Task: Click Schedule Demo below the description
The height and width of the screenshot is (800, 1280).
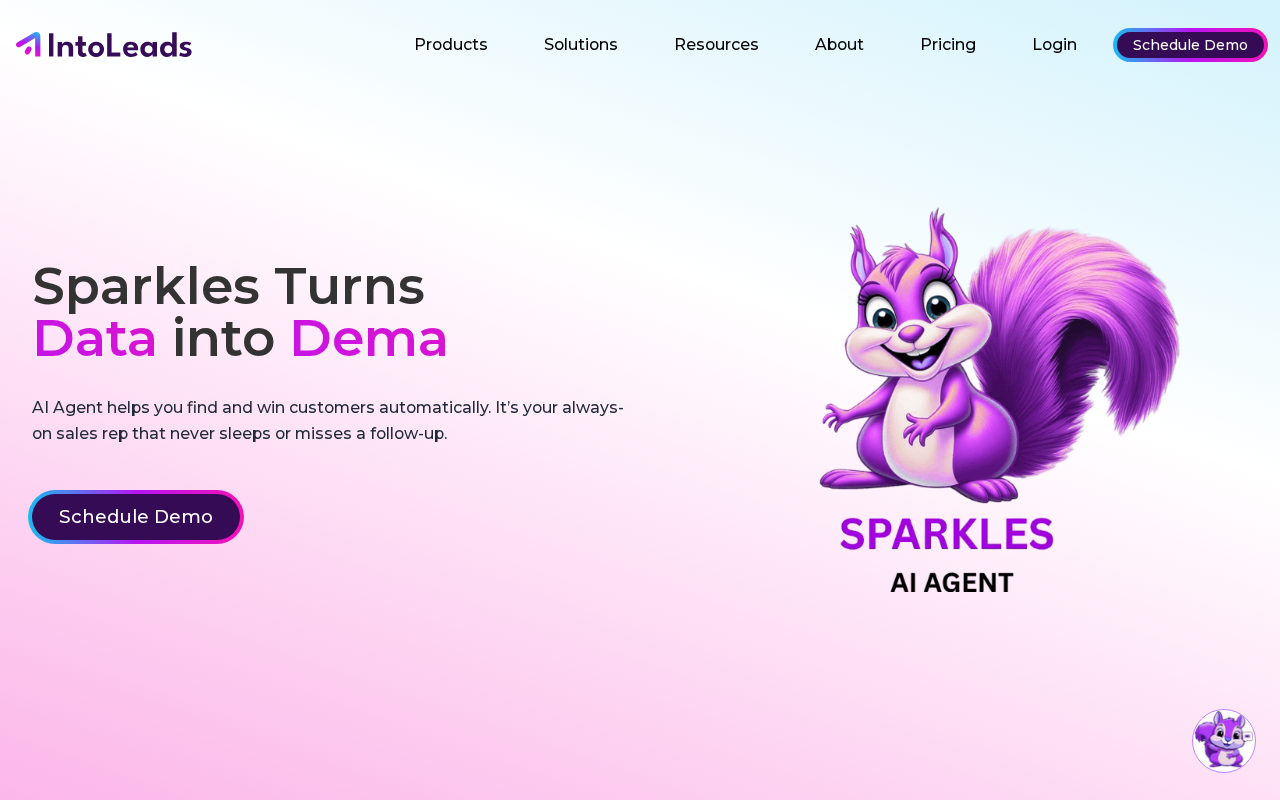Action: coord(136,517)
